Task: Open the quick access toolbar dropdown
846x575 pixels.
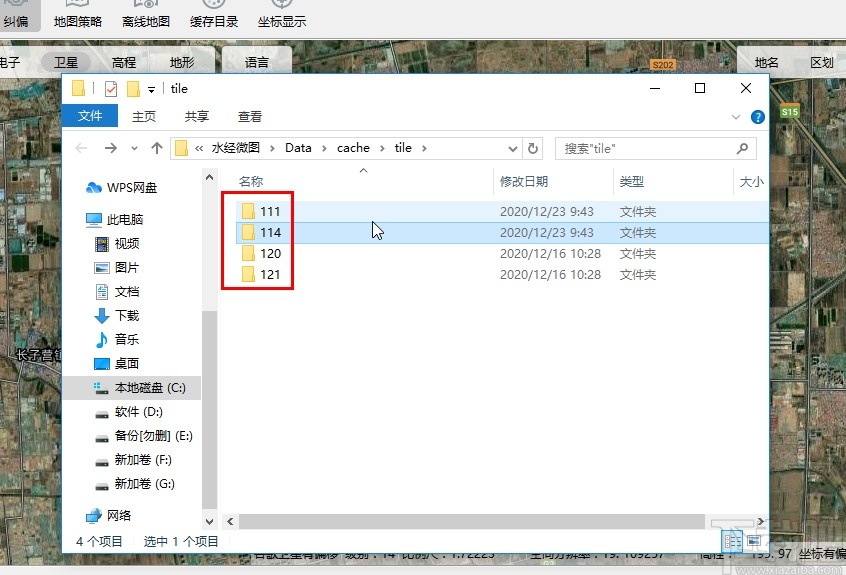Action: (152, 90)
